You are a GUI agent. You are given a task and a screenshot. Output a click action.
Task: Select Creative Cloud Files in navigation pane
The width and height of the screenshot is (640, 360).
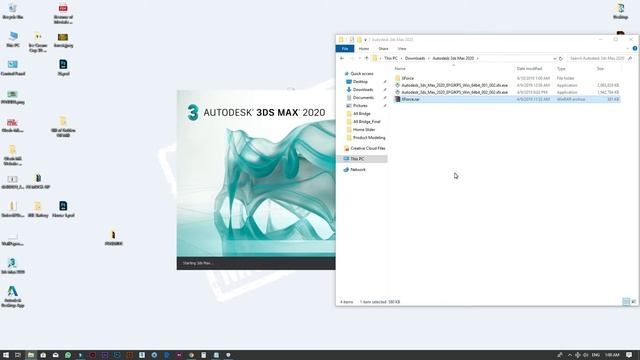pos(368,148)
